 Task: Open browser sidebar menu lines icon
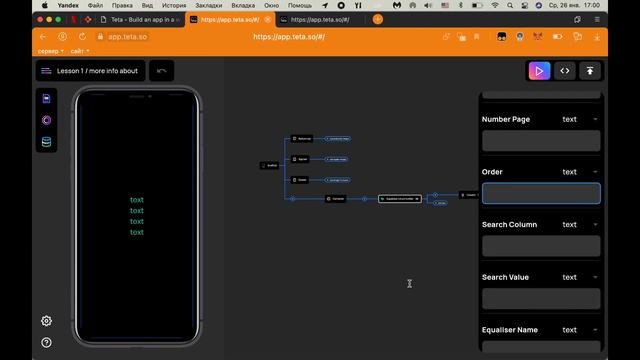point(597,19)
